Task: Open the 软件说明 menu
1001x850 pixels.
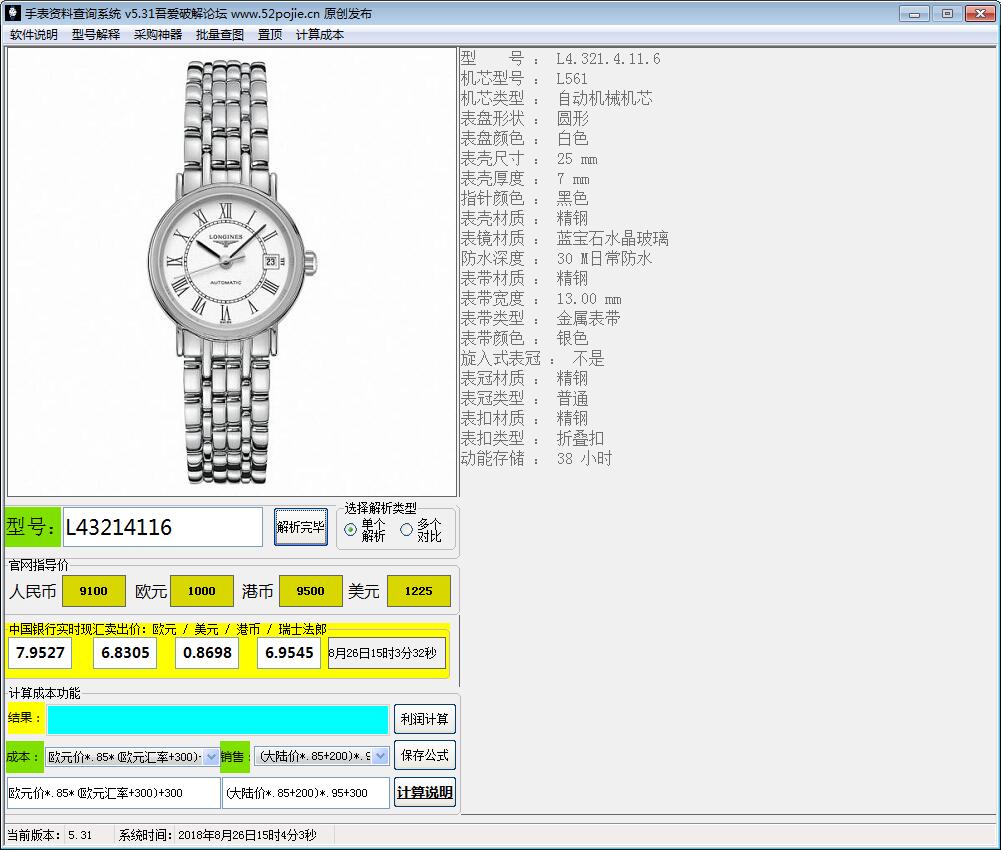Action: [x=34, y=34]
